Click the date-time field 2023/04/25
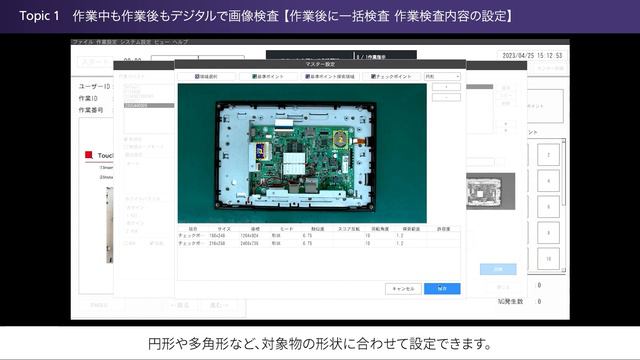640x360 pixels. coord(532,55)
